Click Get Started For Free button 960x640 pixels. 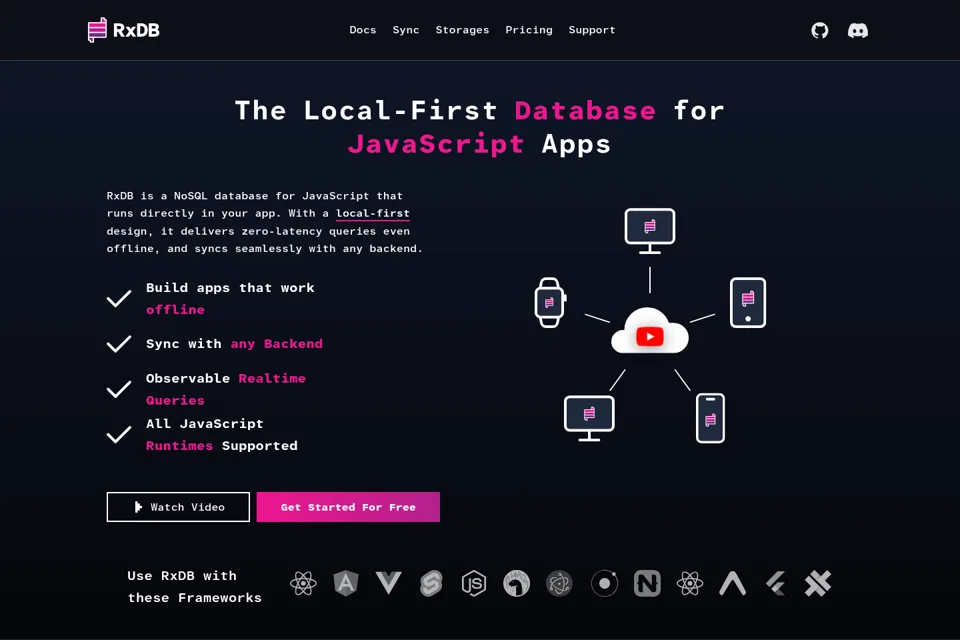(348, 507)
